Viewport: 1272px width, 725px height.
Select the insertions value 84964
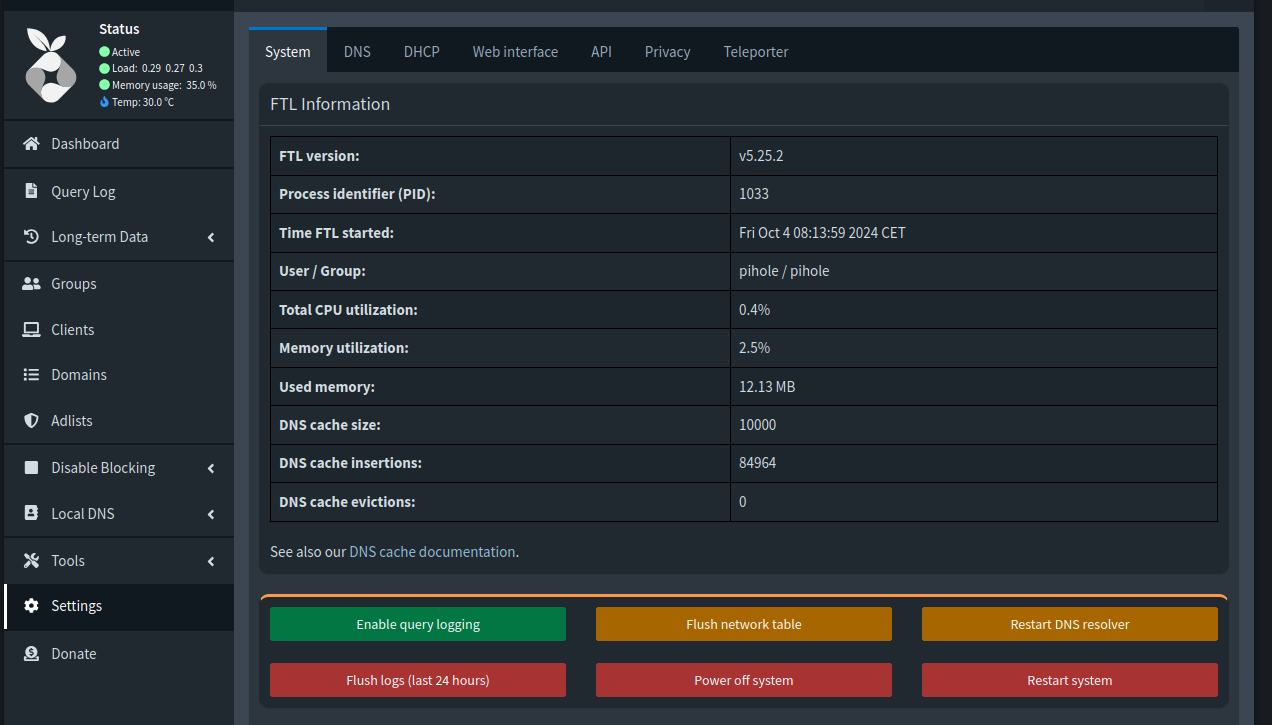(x=757, y=463)
